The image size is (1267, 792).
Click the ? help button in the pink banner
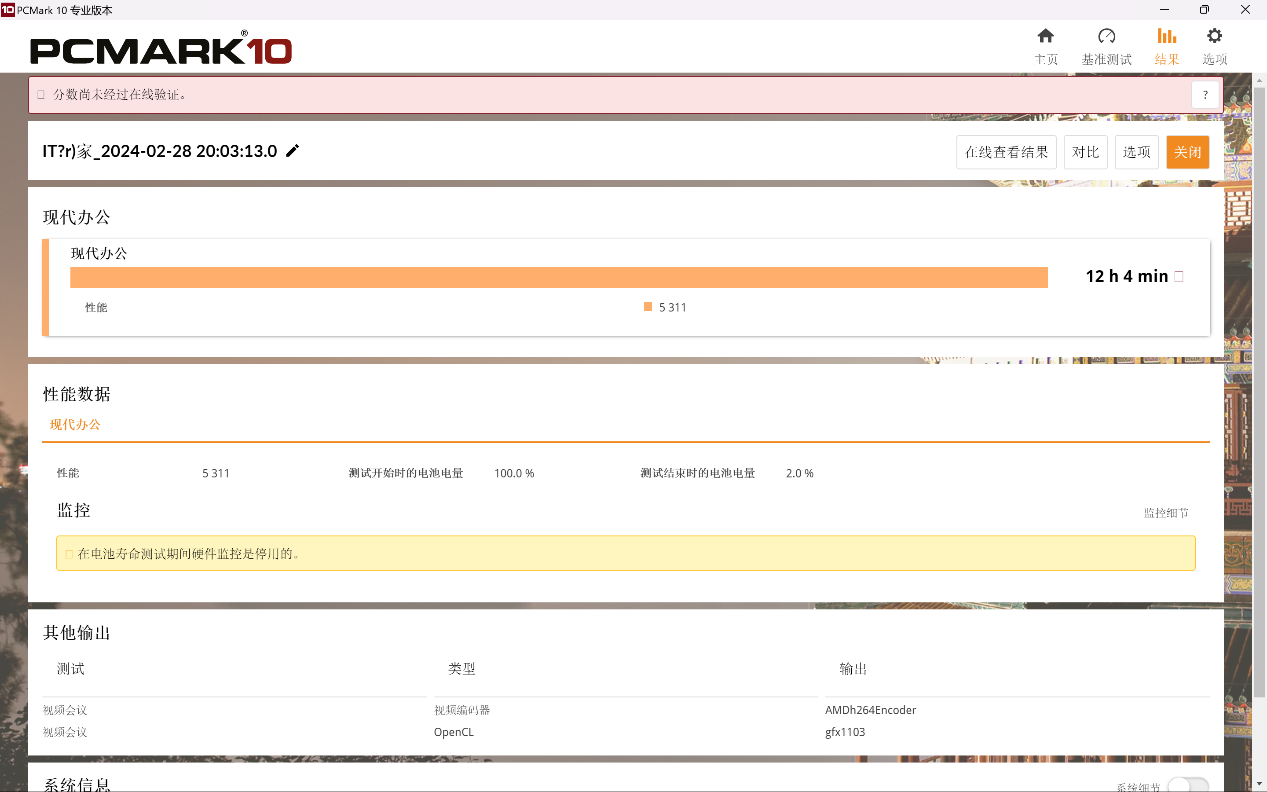click(1206, 95)
